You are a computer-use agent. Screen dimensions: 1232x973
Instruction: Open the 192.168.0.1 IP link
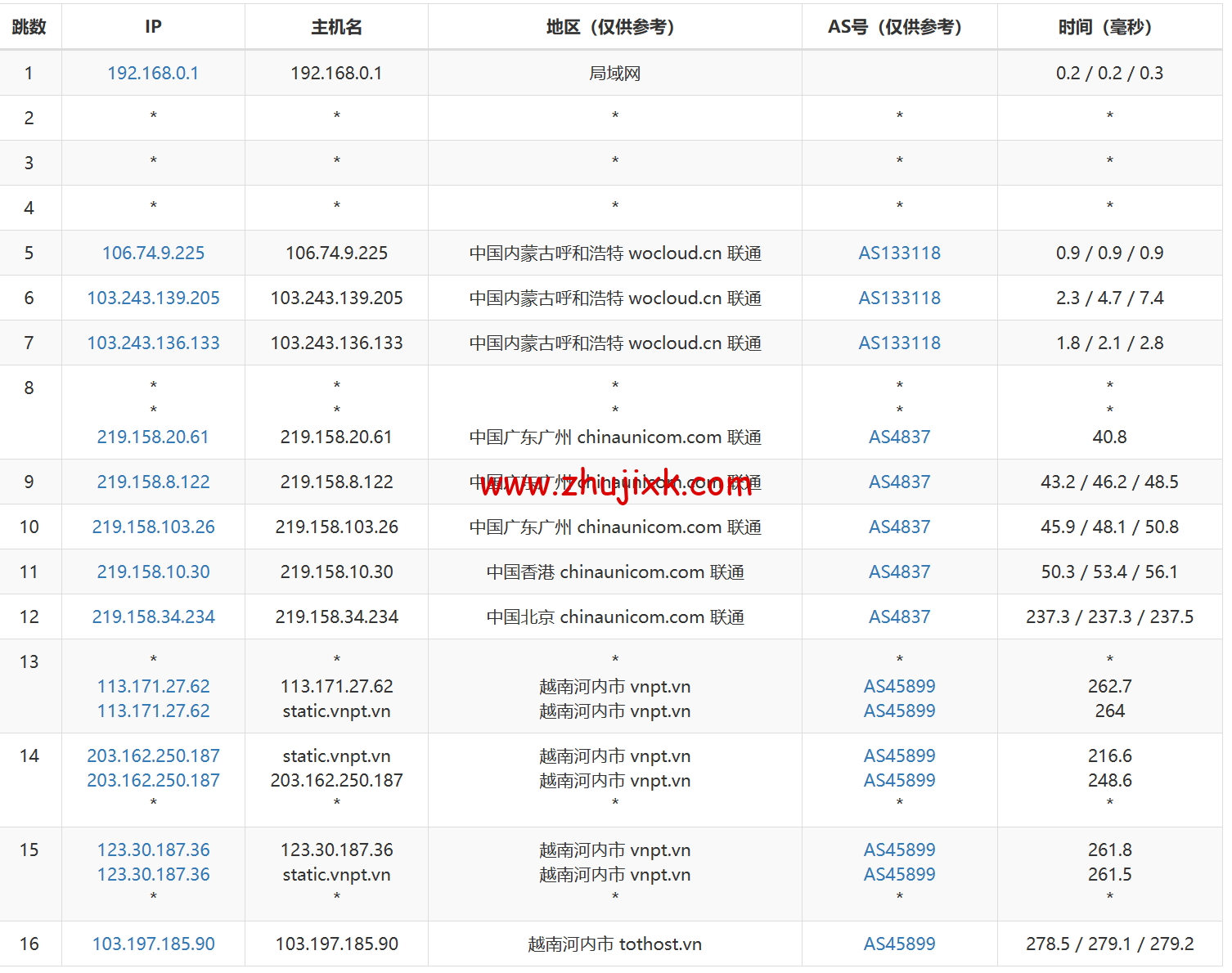click(153, 73)
